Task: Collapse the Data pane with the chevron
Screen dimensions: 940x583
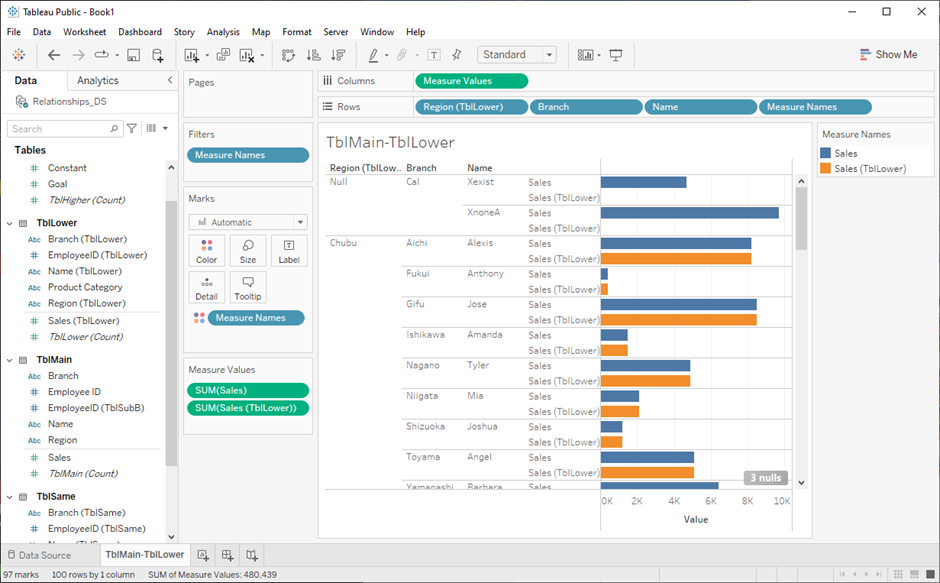Action: tap(170, 80)
